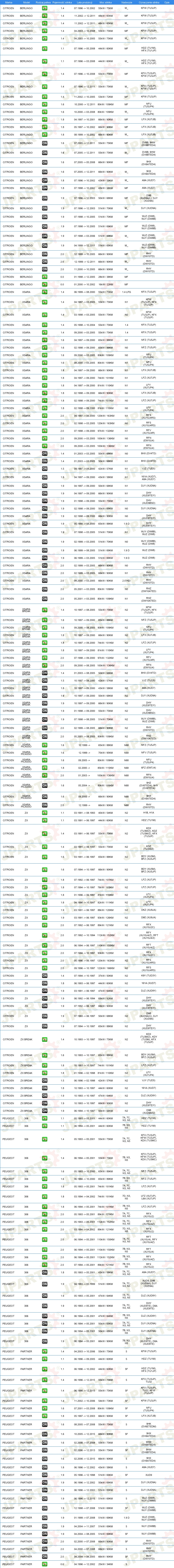Select the '1.4 LPG' Nadwozie cell
174x1568 pixels.
pos(127,292)
